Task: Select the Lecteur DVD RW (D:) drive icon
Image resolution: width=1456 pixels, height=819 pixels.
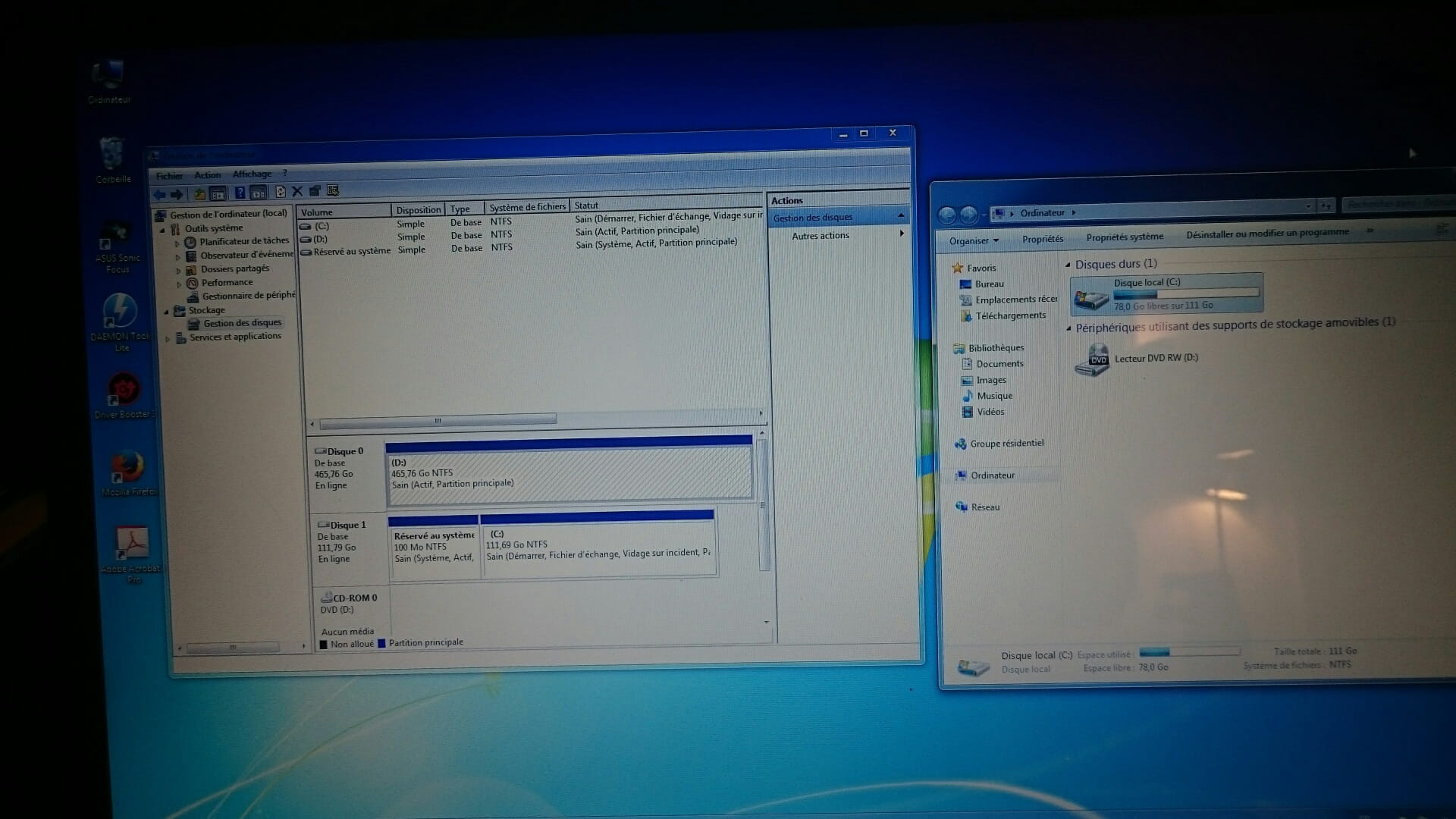Action: 1092,359
